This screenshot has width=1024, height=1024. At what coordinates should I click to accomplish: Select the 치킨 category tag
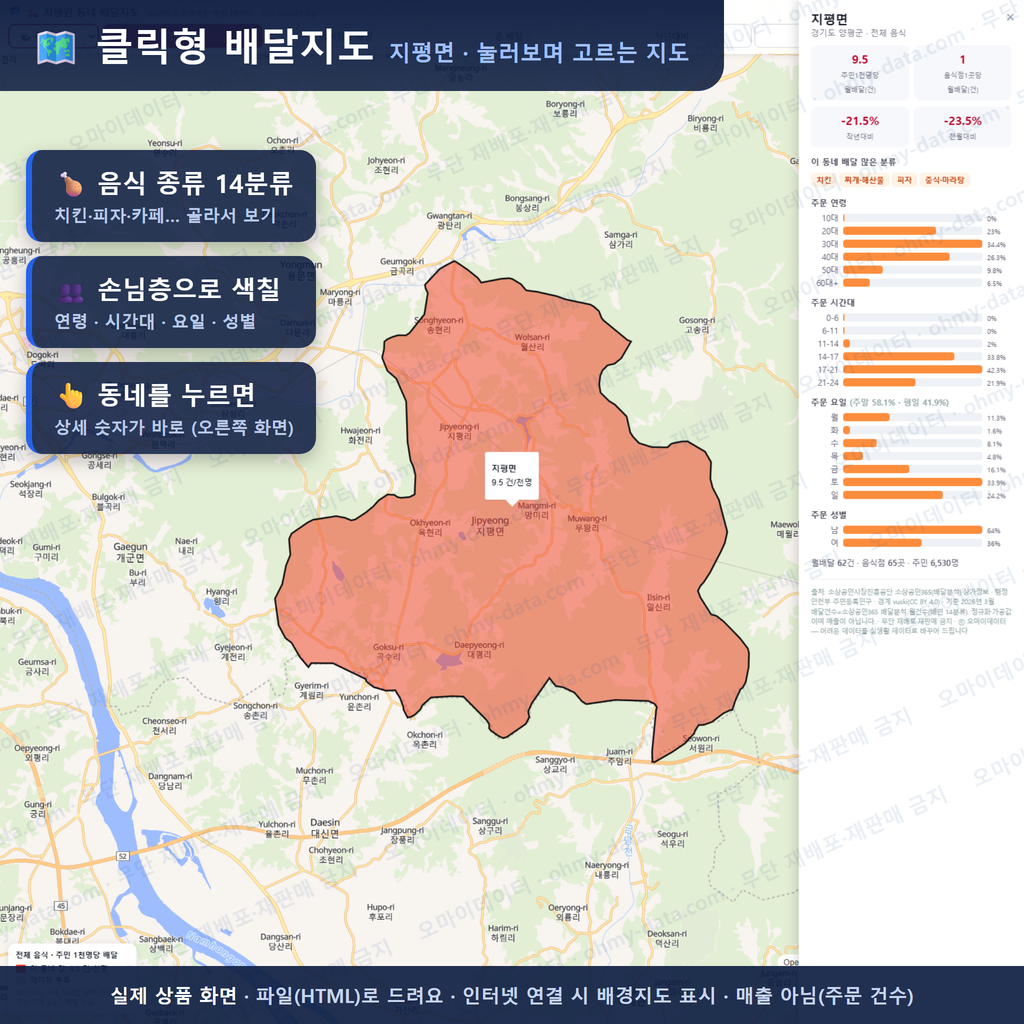(824, 180)
